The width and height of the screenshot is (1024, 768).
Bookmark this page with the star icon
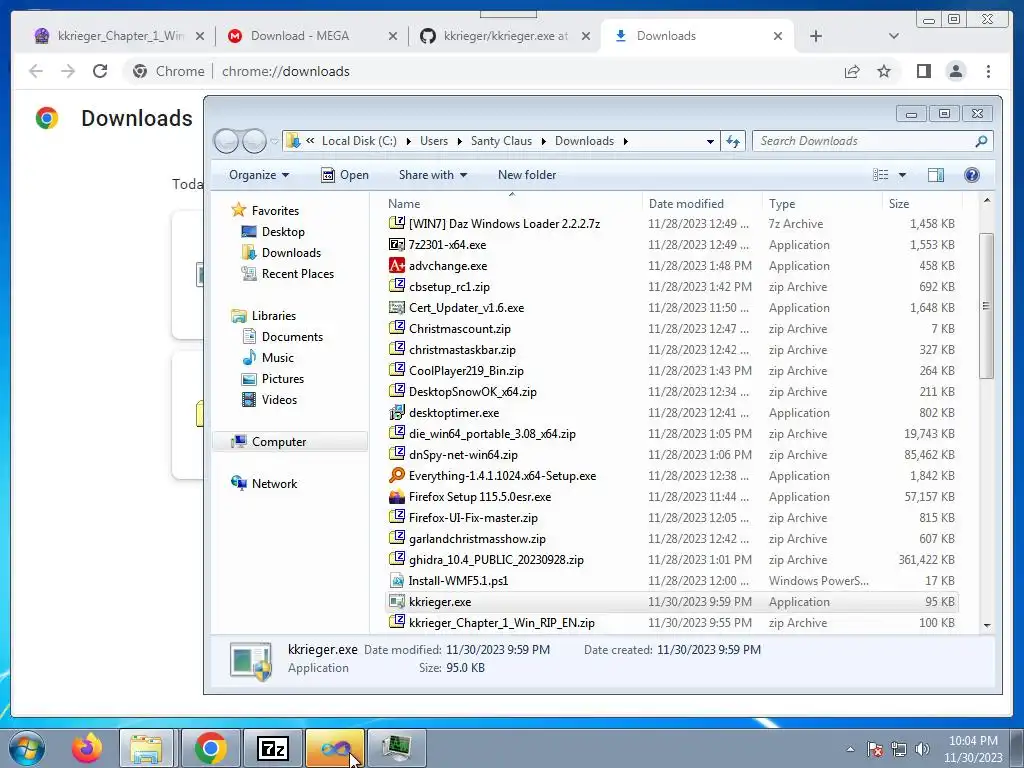pos(884,71)
